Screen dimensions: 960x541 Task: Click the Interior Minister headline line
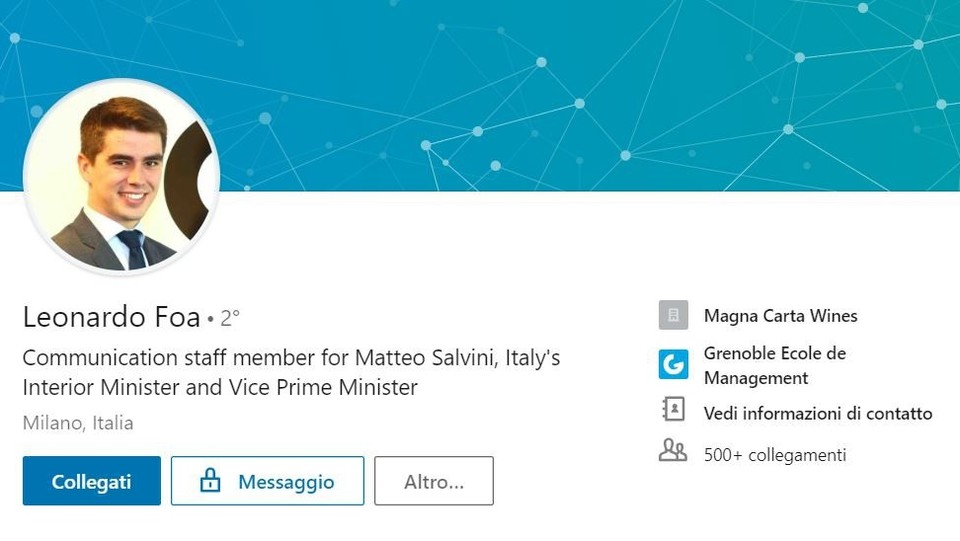point(220,387)
